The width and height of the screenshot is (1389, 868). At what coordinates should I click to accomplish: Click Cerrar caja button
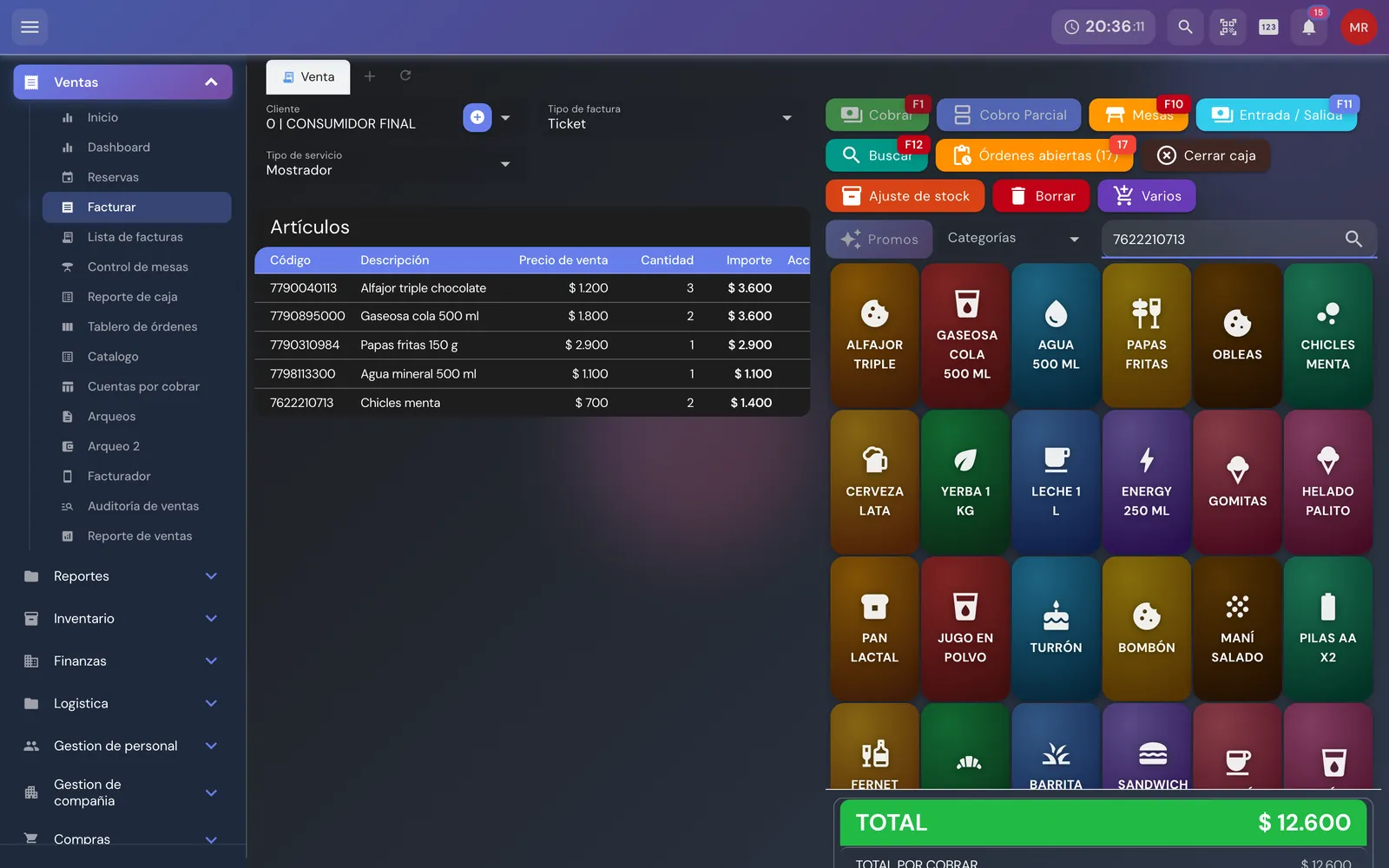click(1206, 155)
